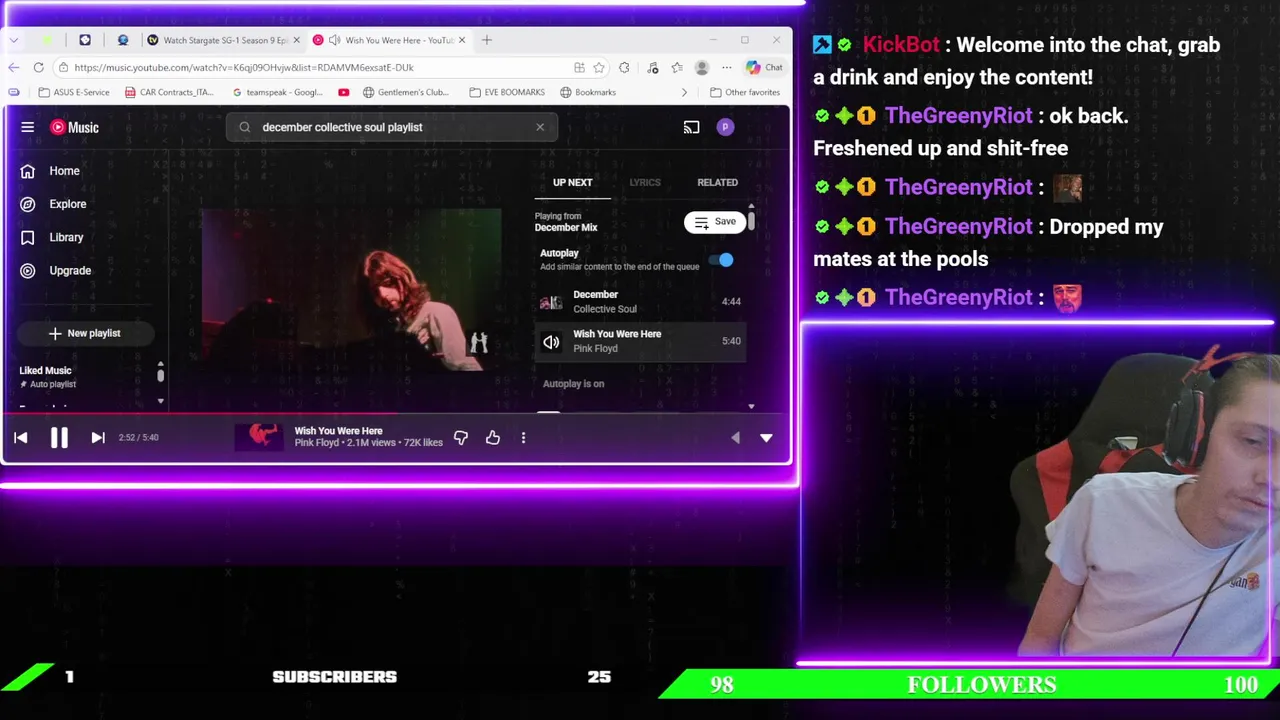Click the search magnifier icon
Viewport: 1280px width, 720px height.
click(x=245, y=127)
